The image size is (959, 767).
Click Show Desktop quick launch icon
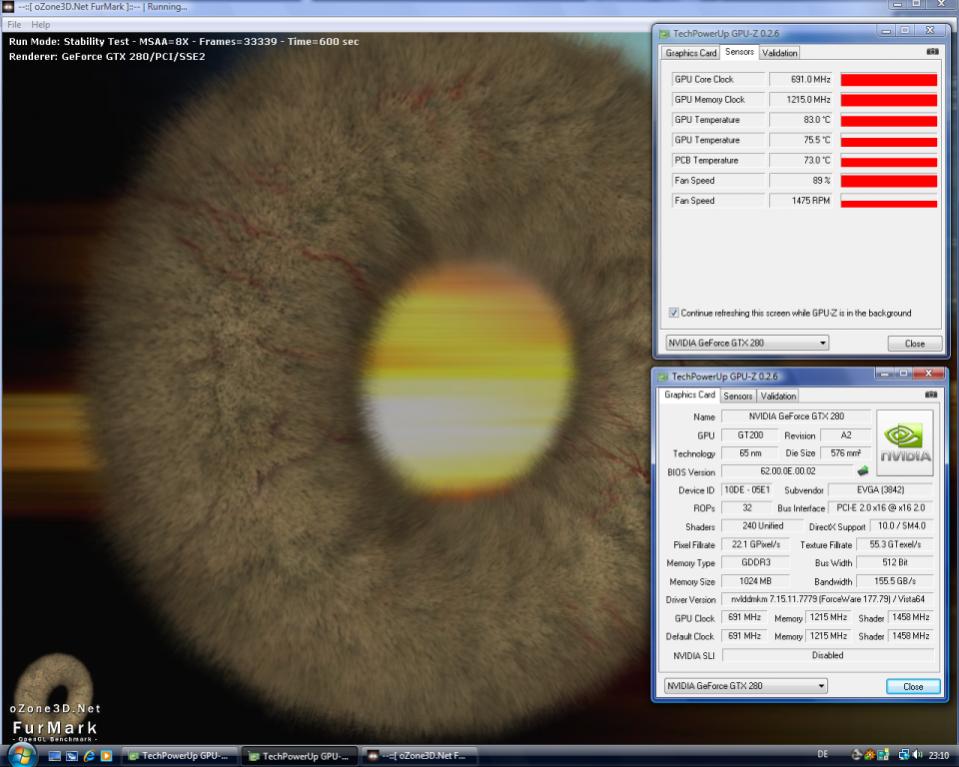[x=54, y=756]
